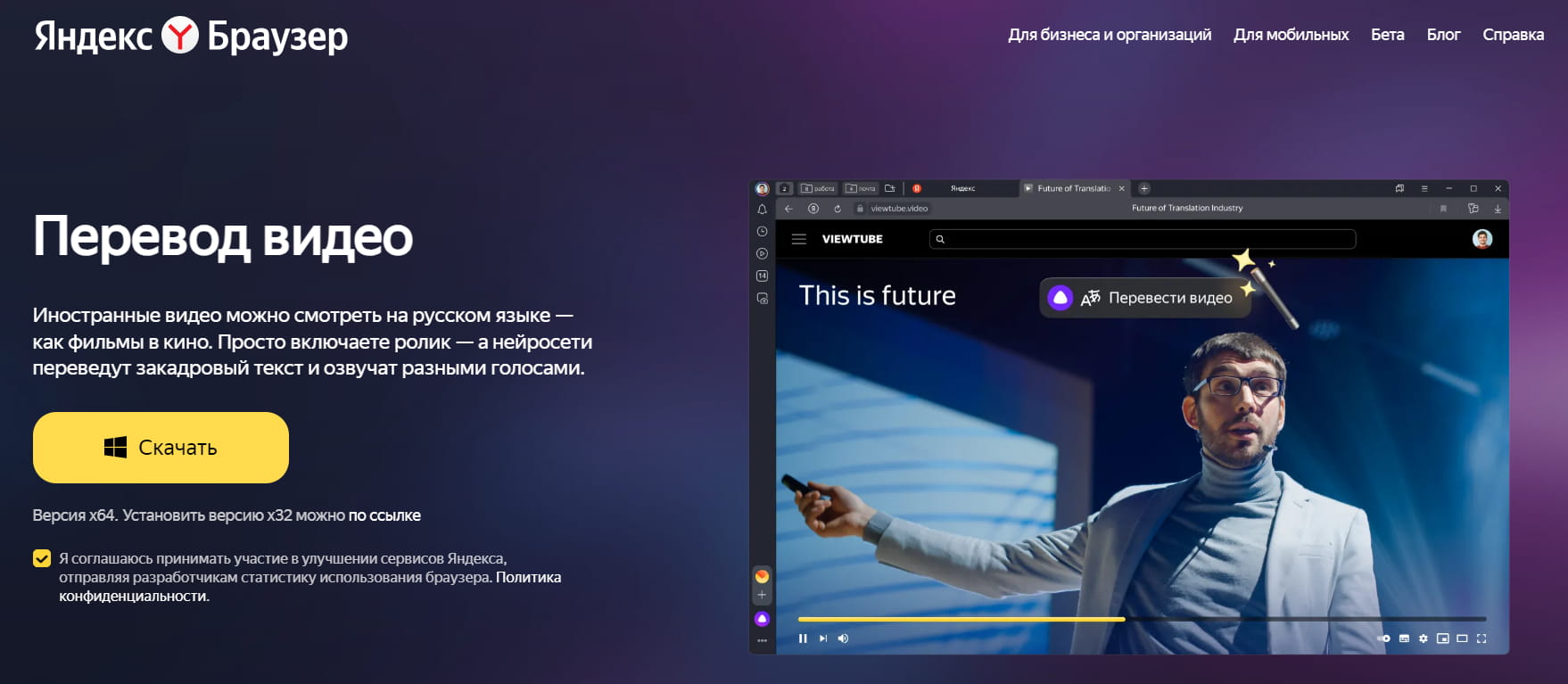Click the Yandex "Я" home button in the toolbar
Viewport: 1568px width, 684px height.
[x=813, y=209]
